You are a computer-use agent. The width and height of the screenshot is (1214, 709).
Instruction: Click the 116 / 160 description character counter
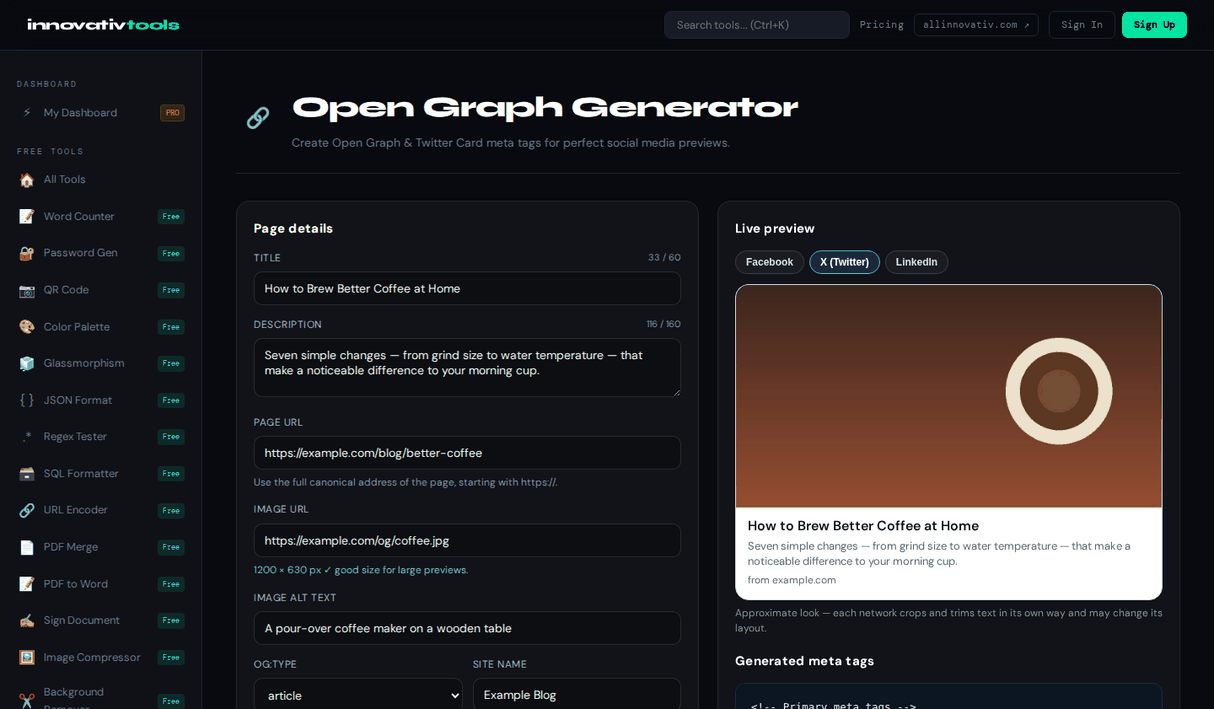coord(663,324)
